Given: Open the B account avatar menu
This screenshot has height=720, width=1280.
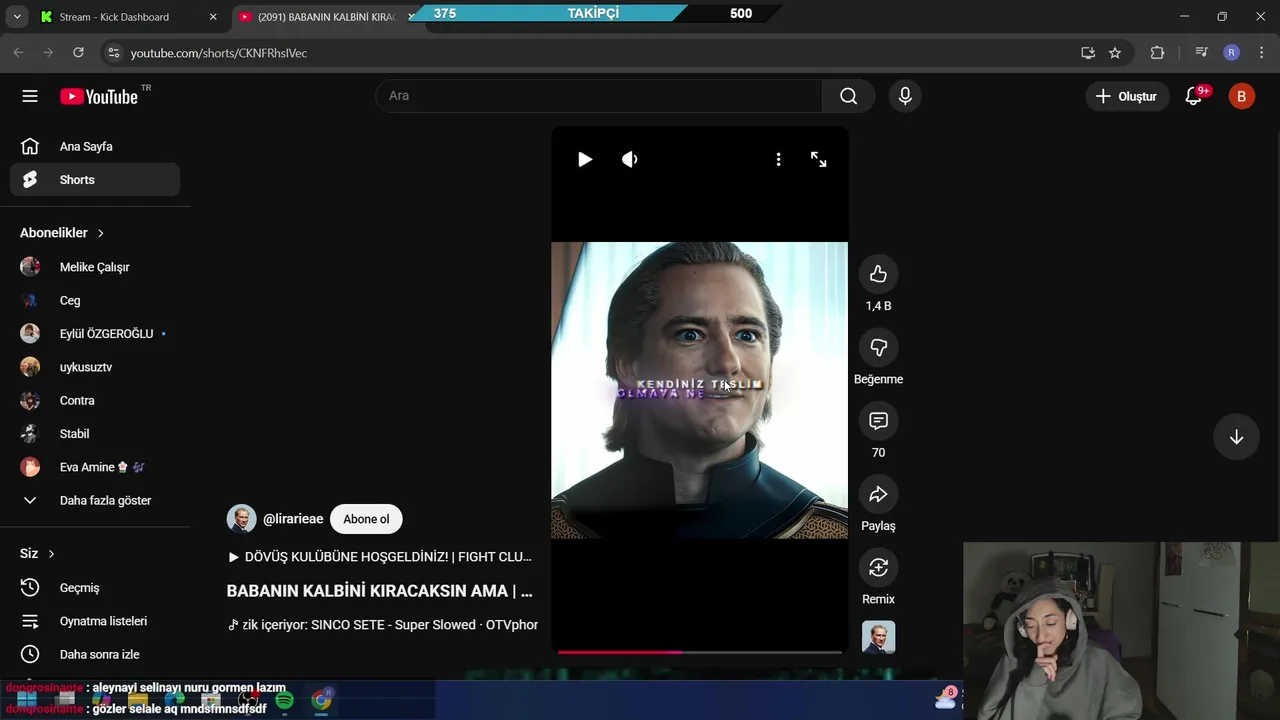Looking at the screenshot, I should point(1241,96).
